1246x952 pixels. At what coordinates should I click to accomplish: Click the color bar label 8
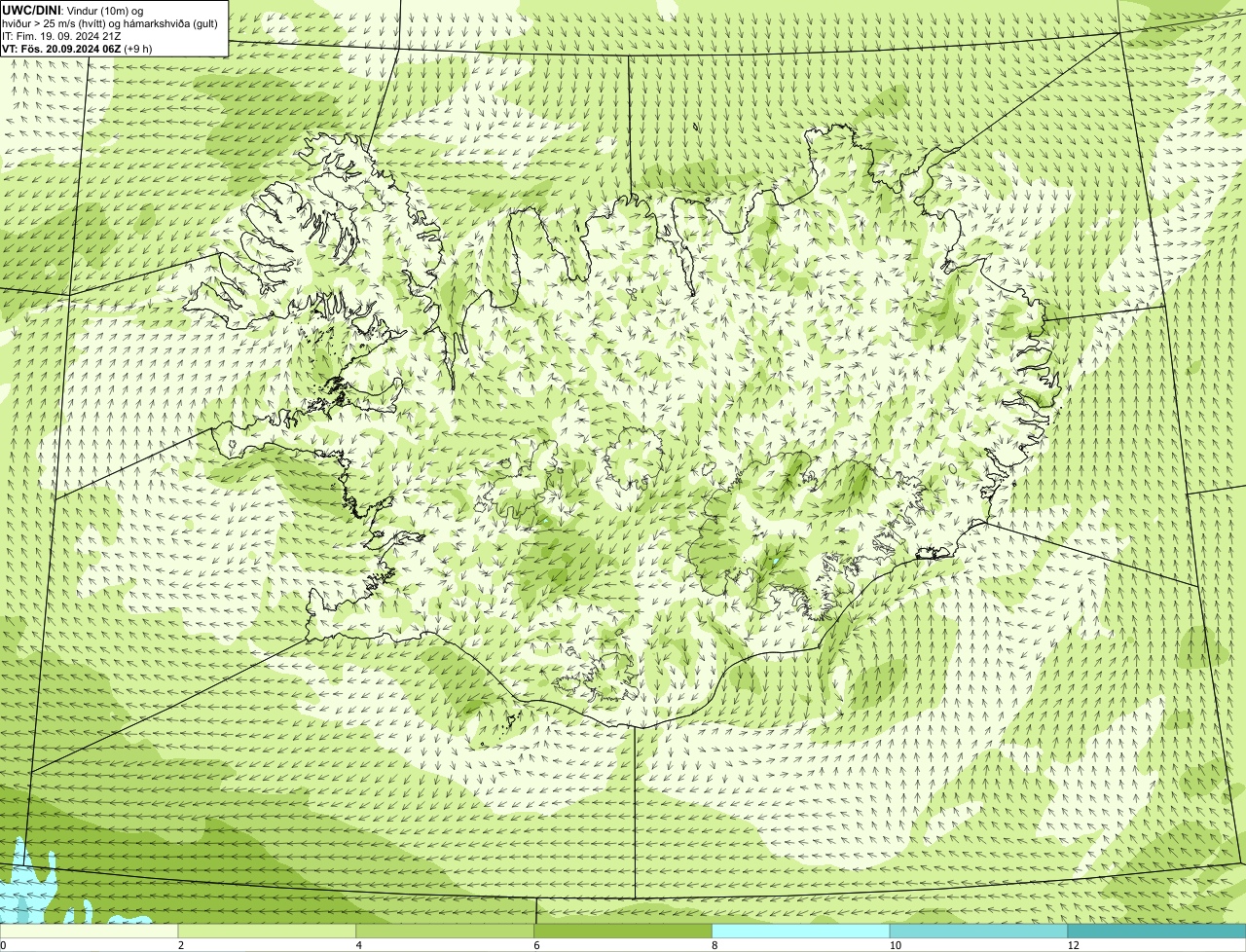(x=715, y=945)
